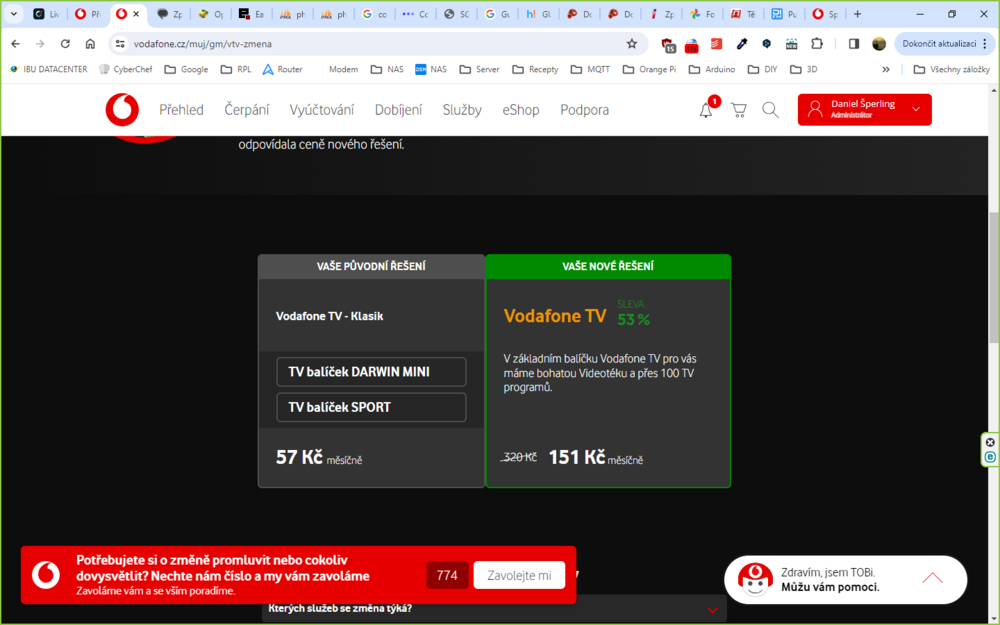Open the shopping cart icon

pos(739,110)
